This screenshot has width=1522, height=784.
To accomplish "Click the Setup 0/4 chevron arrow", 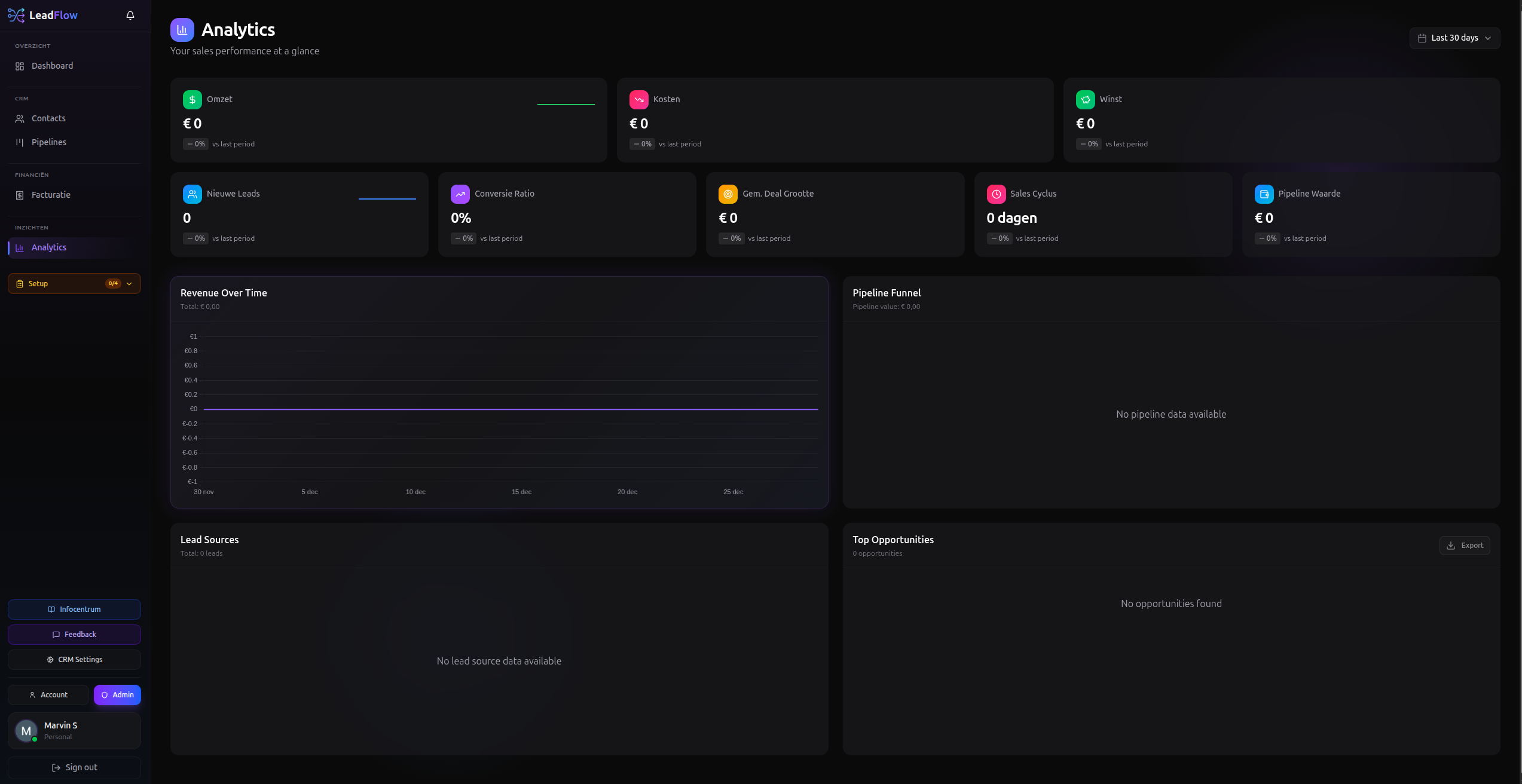I will 129,284.
